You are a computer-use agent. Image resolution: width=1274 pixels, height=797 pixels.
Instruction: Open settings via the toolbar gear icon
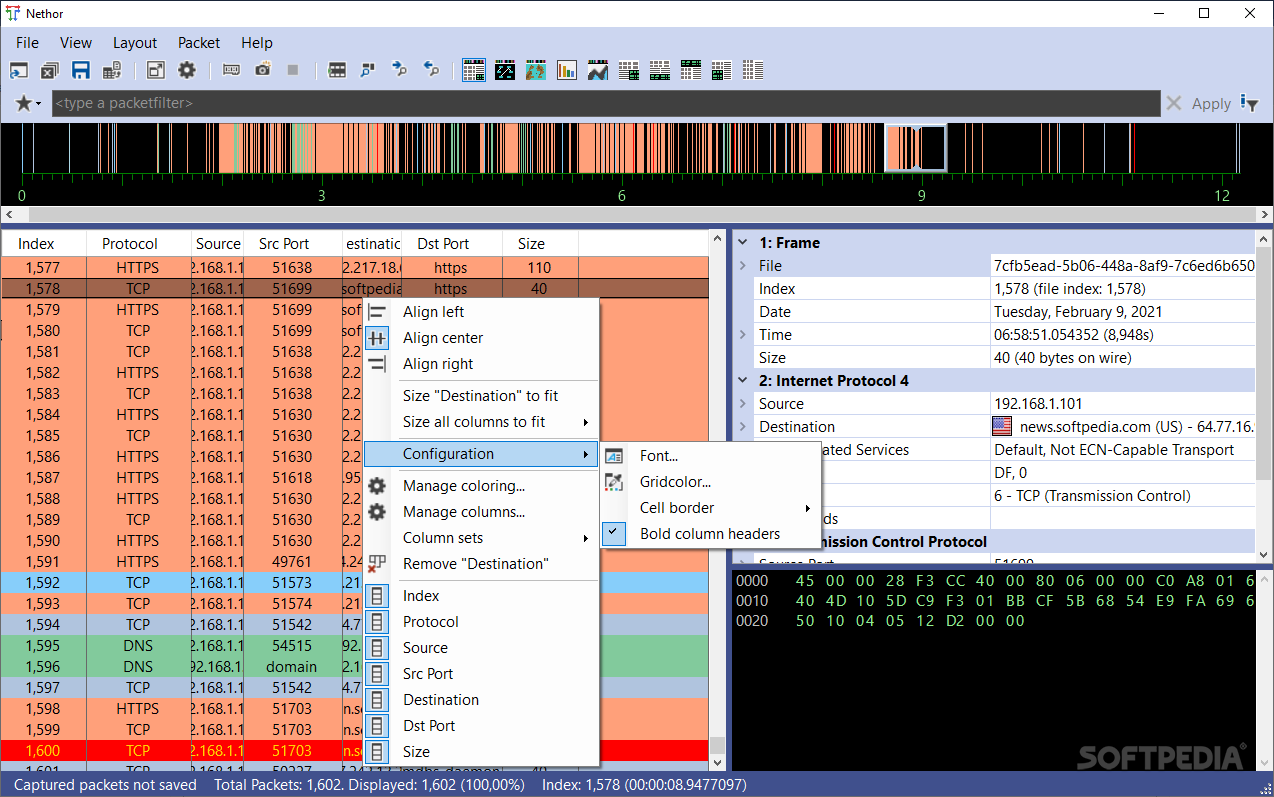click(186, 70)
